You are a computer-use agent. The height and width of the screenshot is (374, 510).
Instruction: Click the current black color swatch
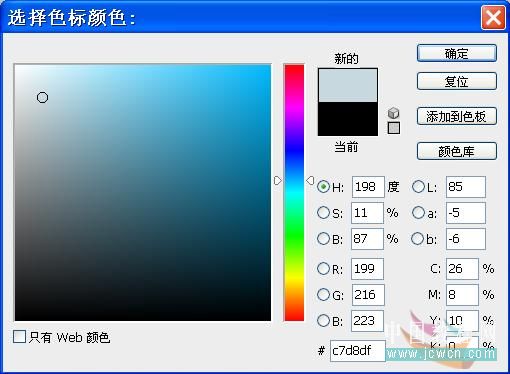point(348,119)
